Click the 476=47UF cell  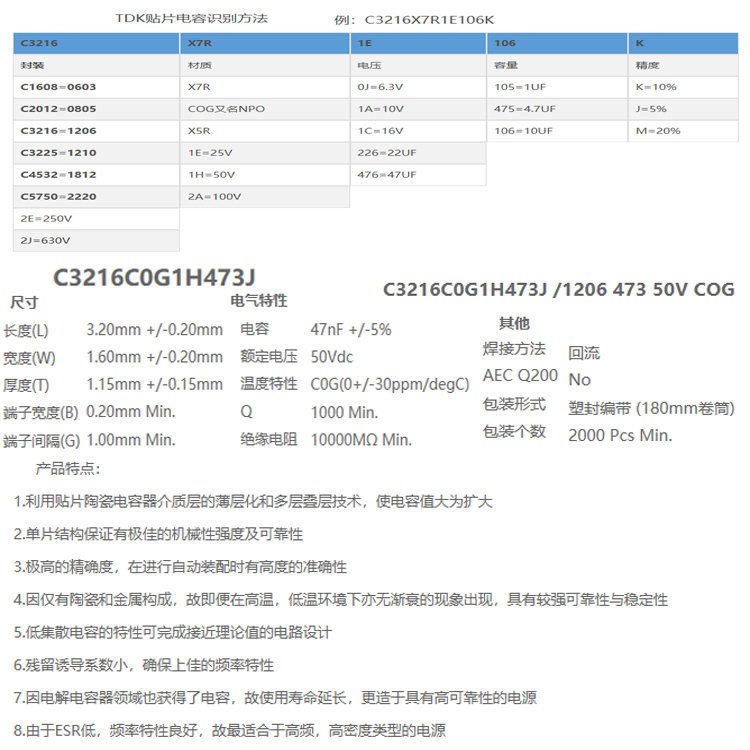click(419, 175)
